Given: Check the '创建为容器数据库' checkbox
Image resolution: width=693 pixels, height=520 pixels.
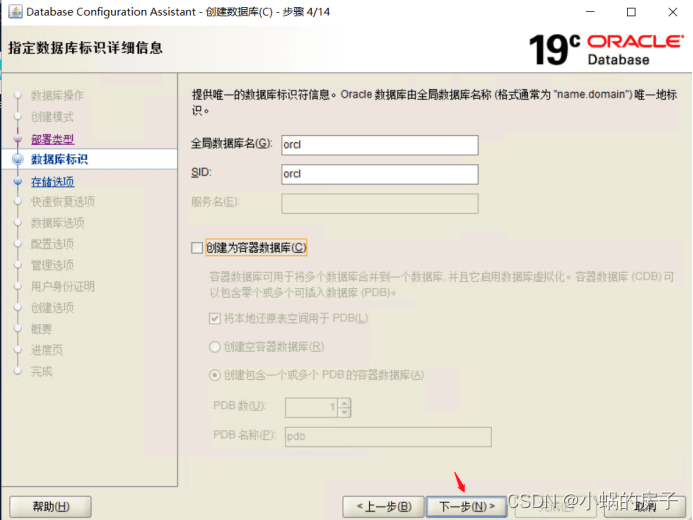Looking at the screenshot, I should (x=197, y=248).
